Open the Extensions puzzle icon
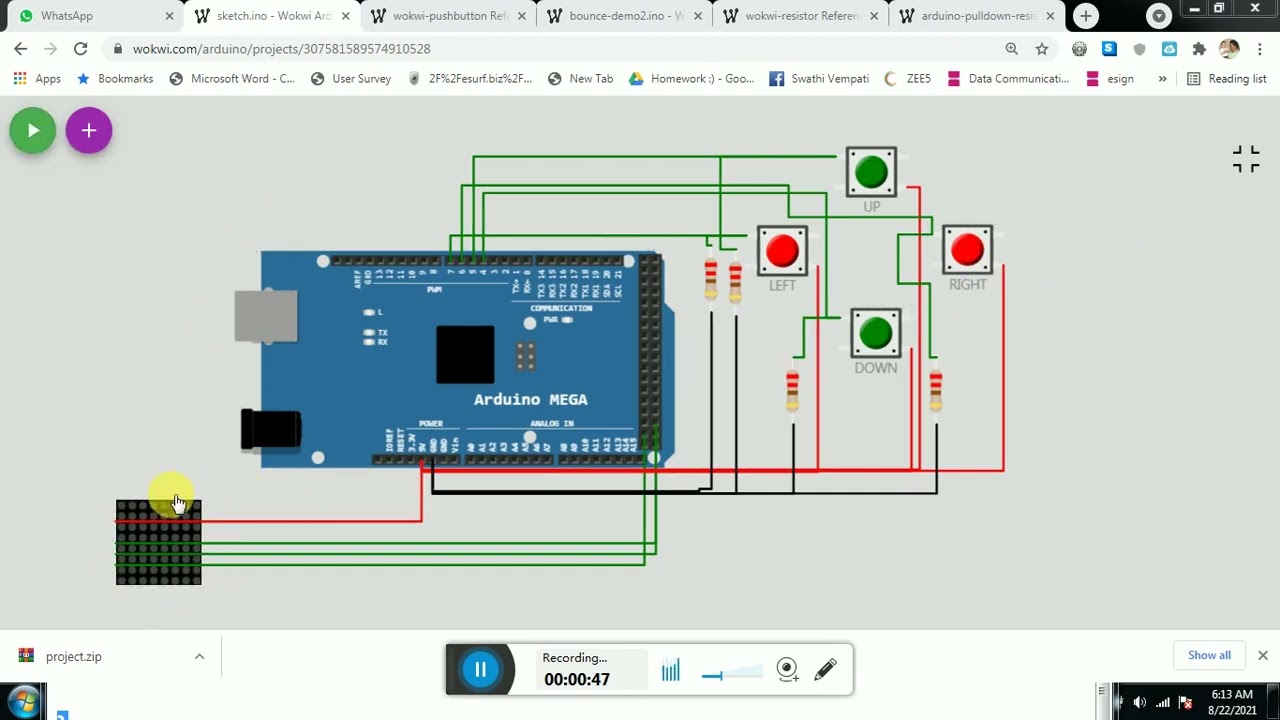 coord(1199,48)
